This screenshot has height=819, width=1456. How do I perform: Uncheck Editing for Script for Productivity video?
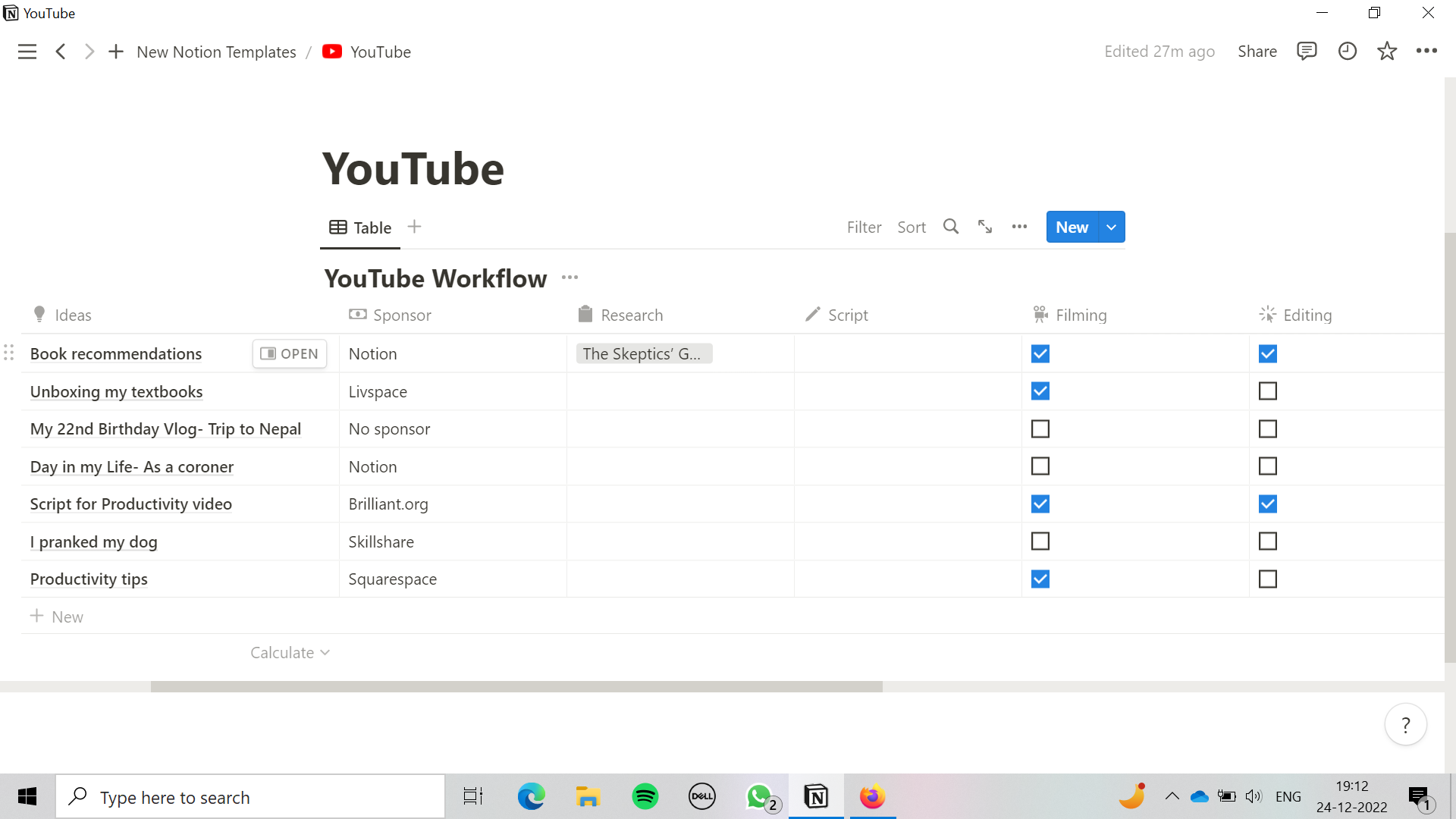click(1267, 504)
